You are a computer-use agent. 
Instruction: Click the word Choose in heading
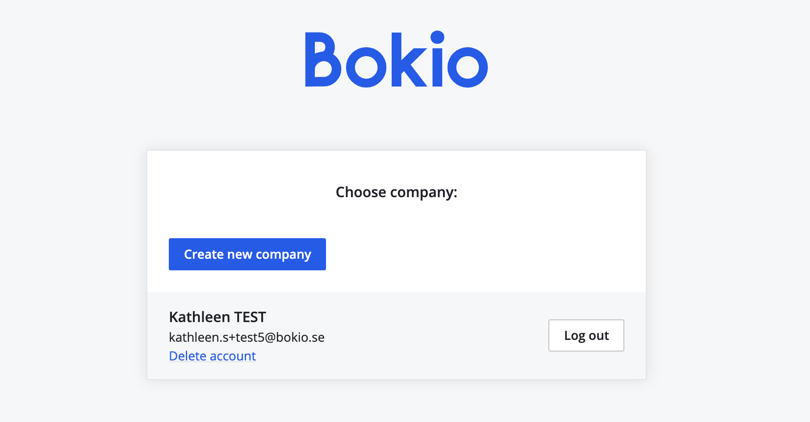pyautogui.click(x=359, y=192)
